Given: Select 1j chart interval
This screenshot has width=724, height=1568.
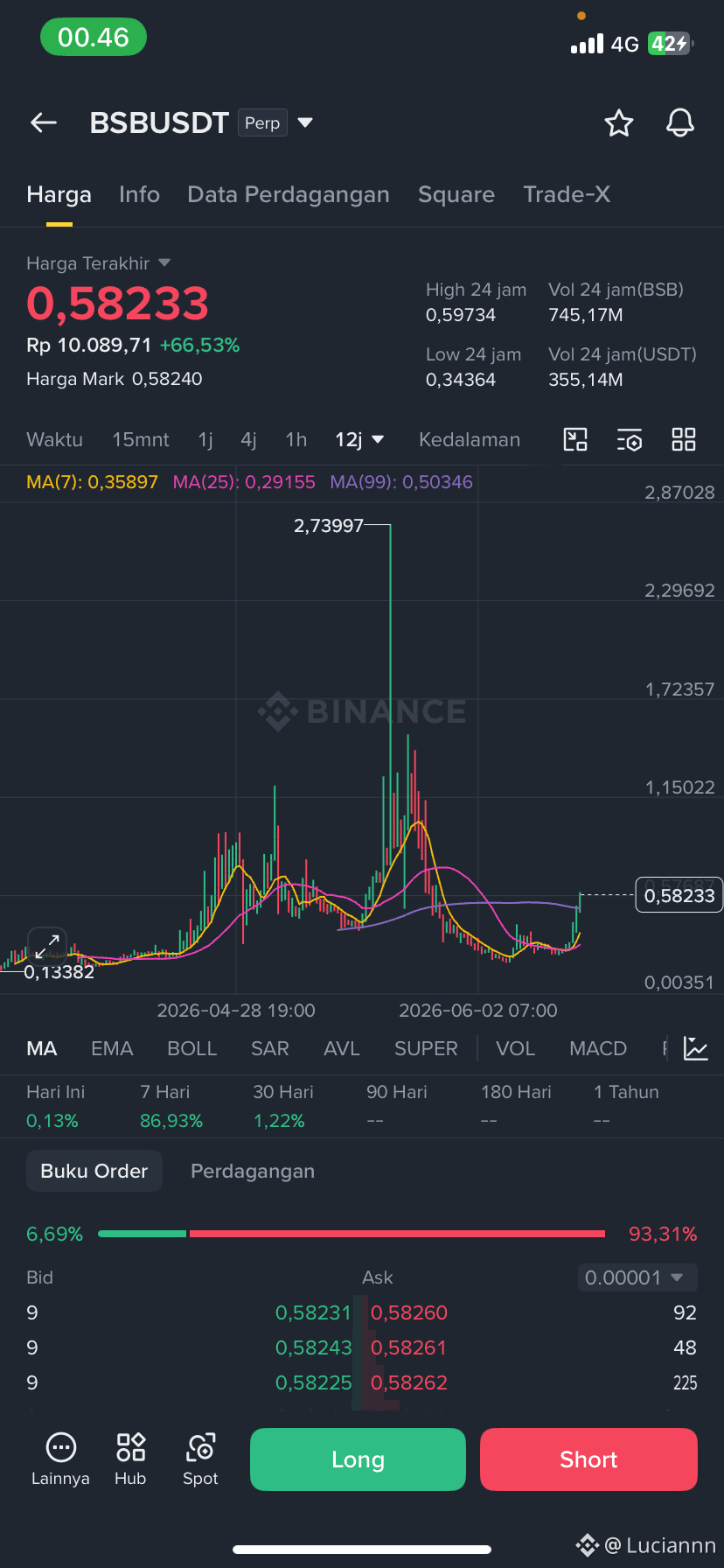Looking at the screenshot, I should [205, 439].
